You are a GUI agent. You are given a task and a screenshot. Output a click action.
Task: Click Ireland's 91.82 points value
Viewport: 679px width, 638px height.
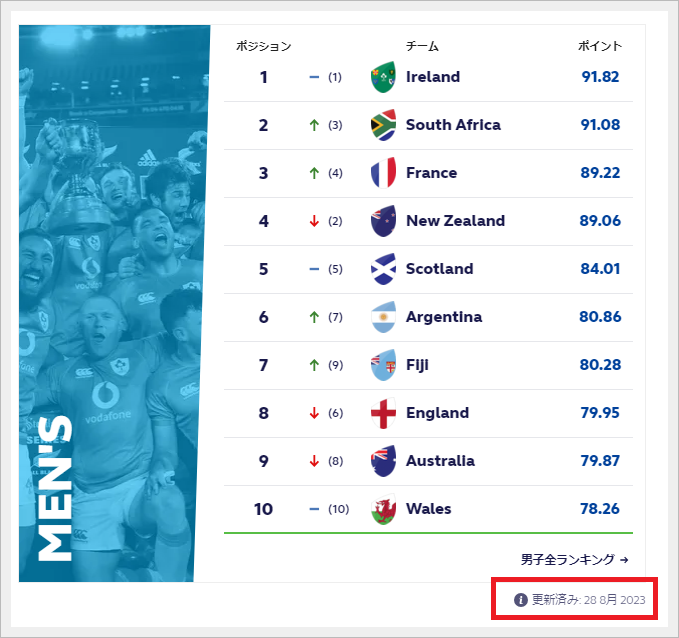600,77
